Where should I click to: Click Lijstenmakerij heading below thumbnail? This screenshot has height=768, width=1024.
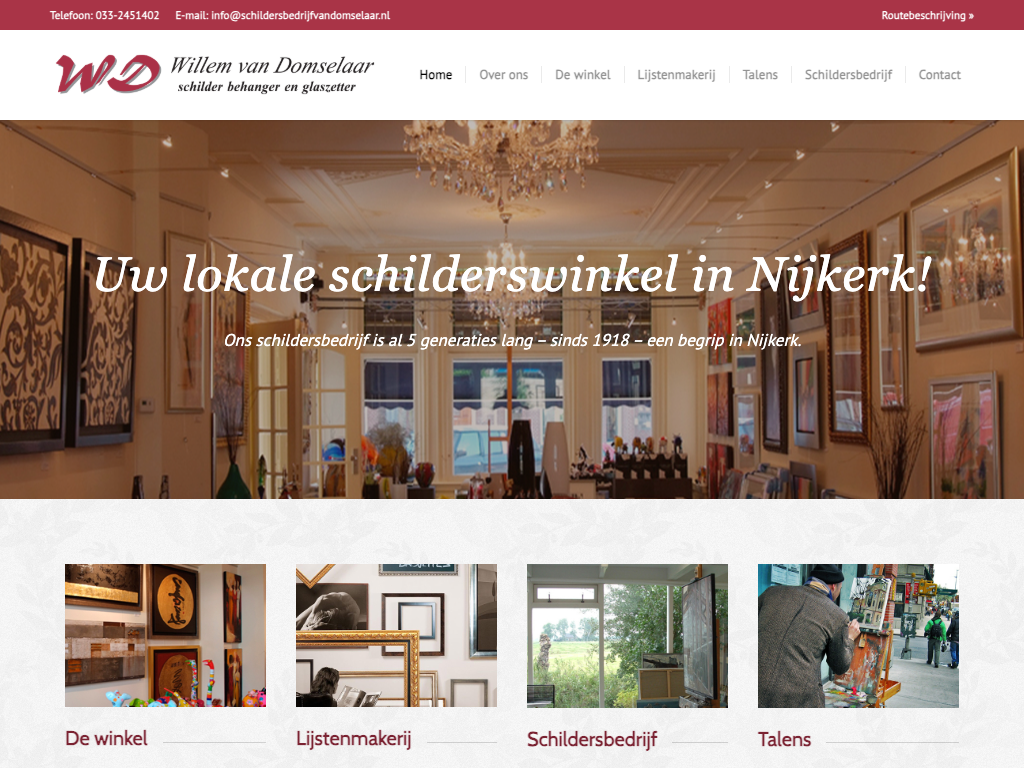353,739
